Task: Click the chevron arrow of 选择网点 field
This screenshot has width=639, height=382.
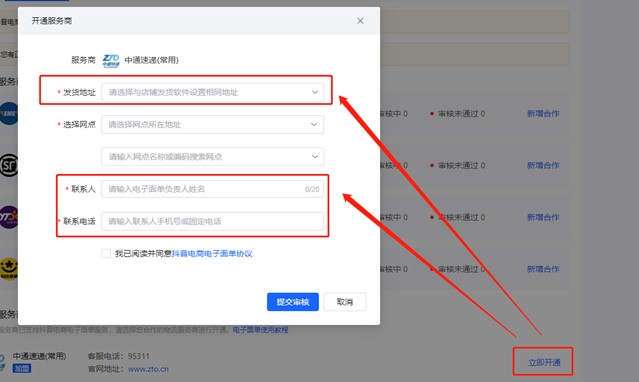Action: click(314, 124)
